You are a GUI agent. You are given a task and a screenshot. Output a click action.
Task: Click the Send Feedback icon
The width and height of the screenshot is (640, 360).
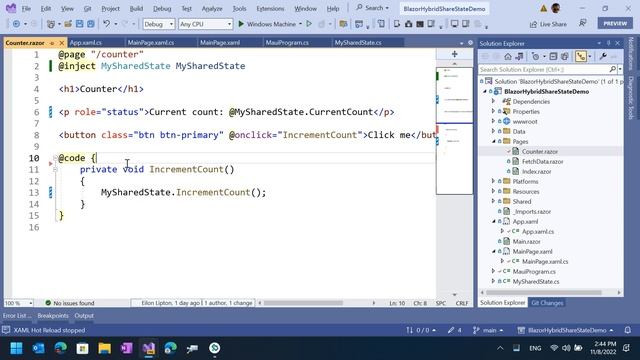(583, 24)
